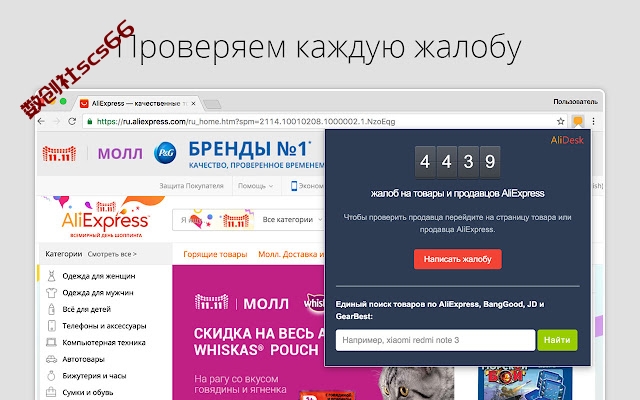Select Одежда для женщин category
The image size is (640, 400).
pyautogui.click(x=99, y=276)
